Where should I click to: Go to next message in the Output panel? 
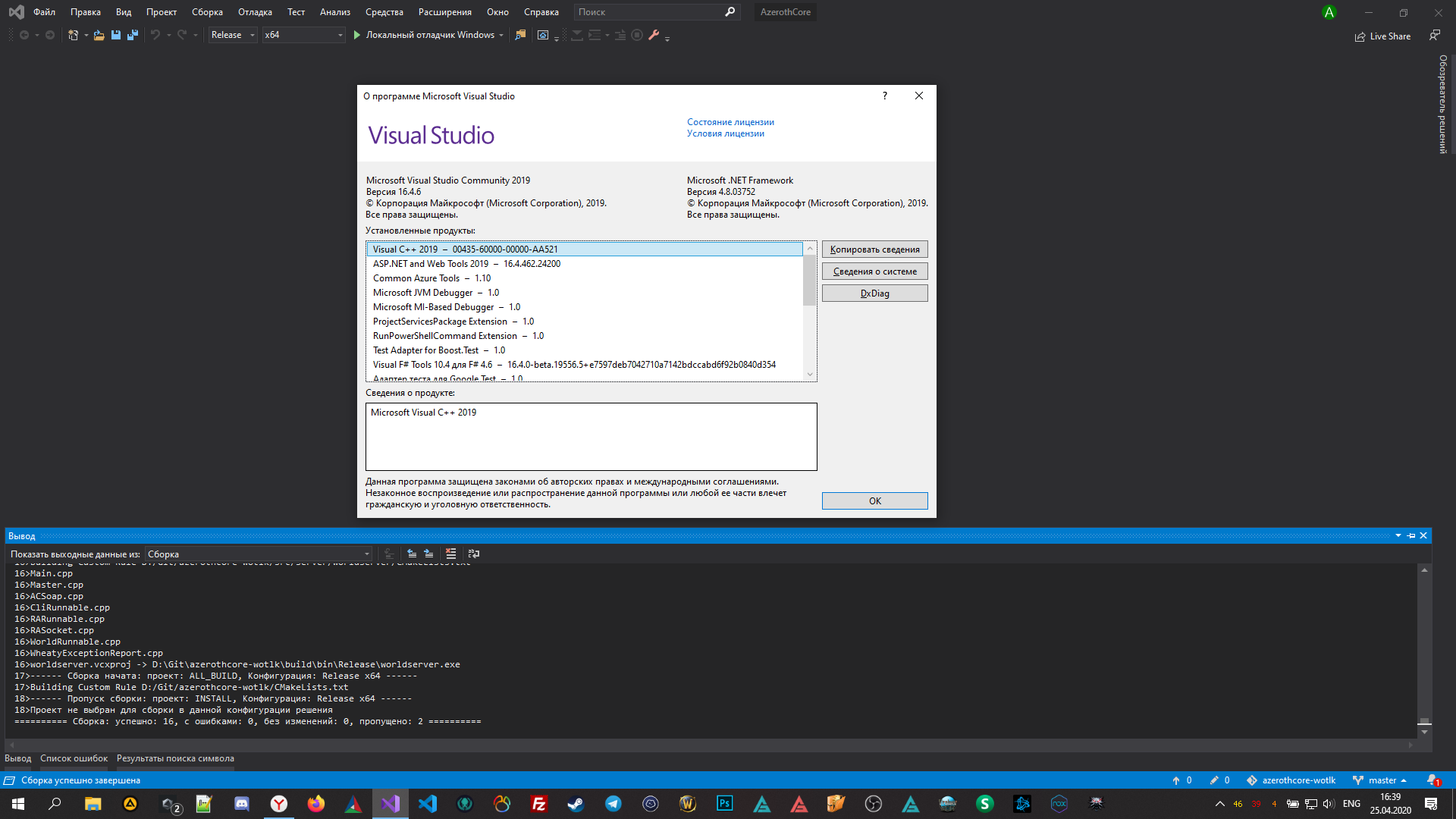coord(428,554)
